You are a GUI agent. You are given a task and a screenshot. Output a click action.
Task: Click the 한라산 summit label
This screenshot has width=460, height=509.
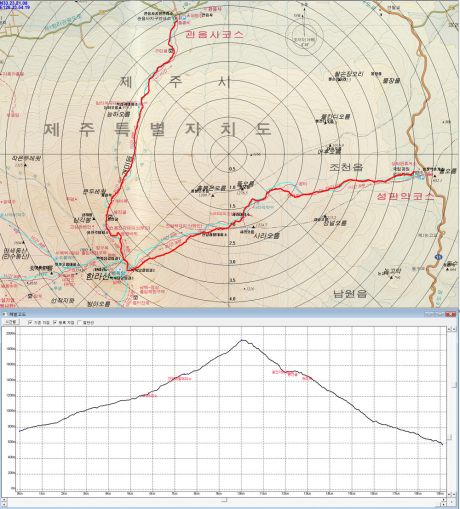[98, 276]
